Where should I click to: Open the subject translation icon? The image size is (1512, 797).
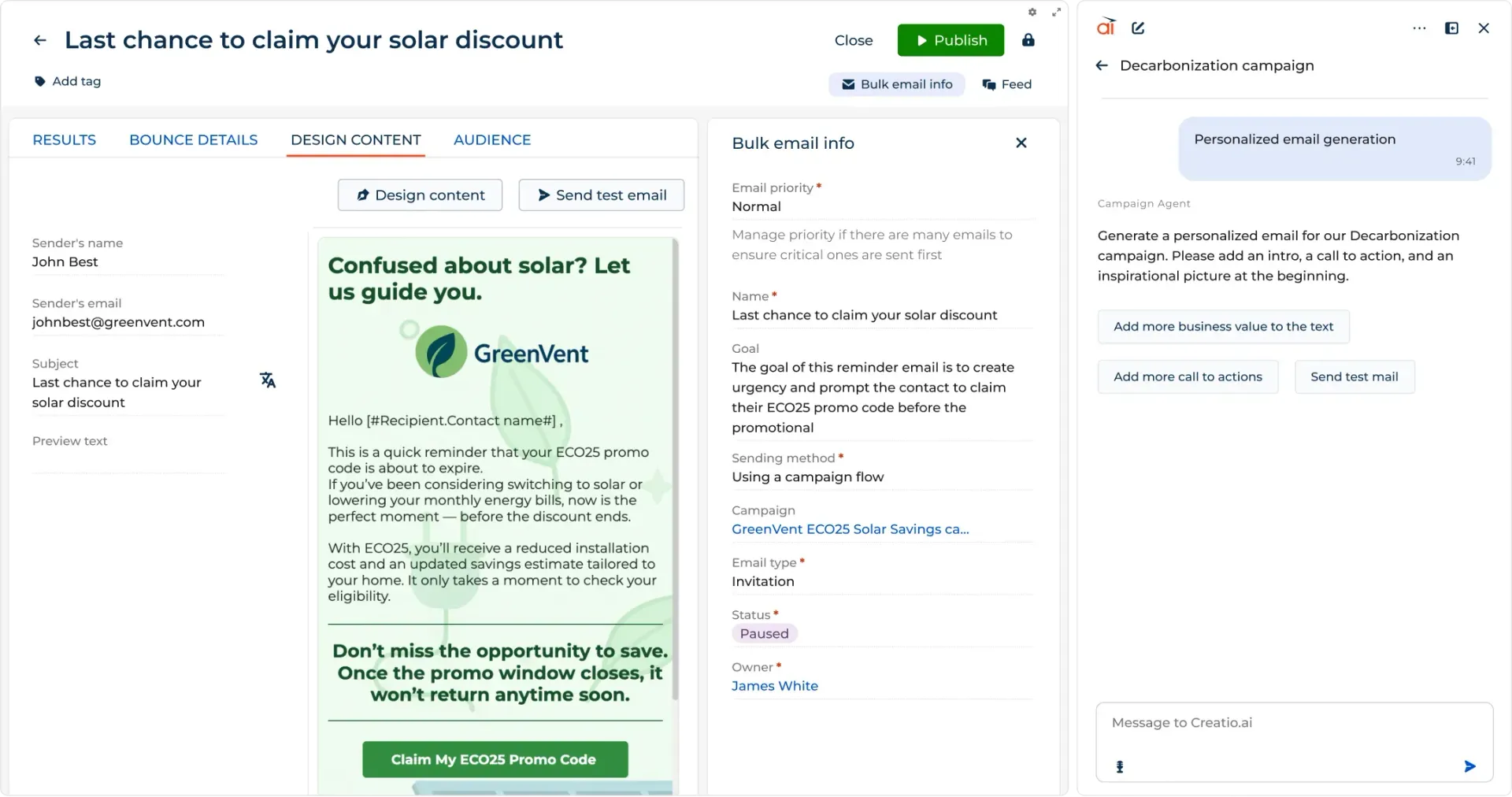point(268,380)
